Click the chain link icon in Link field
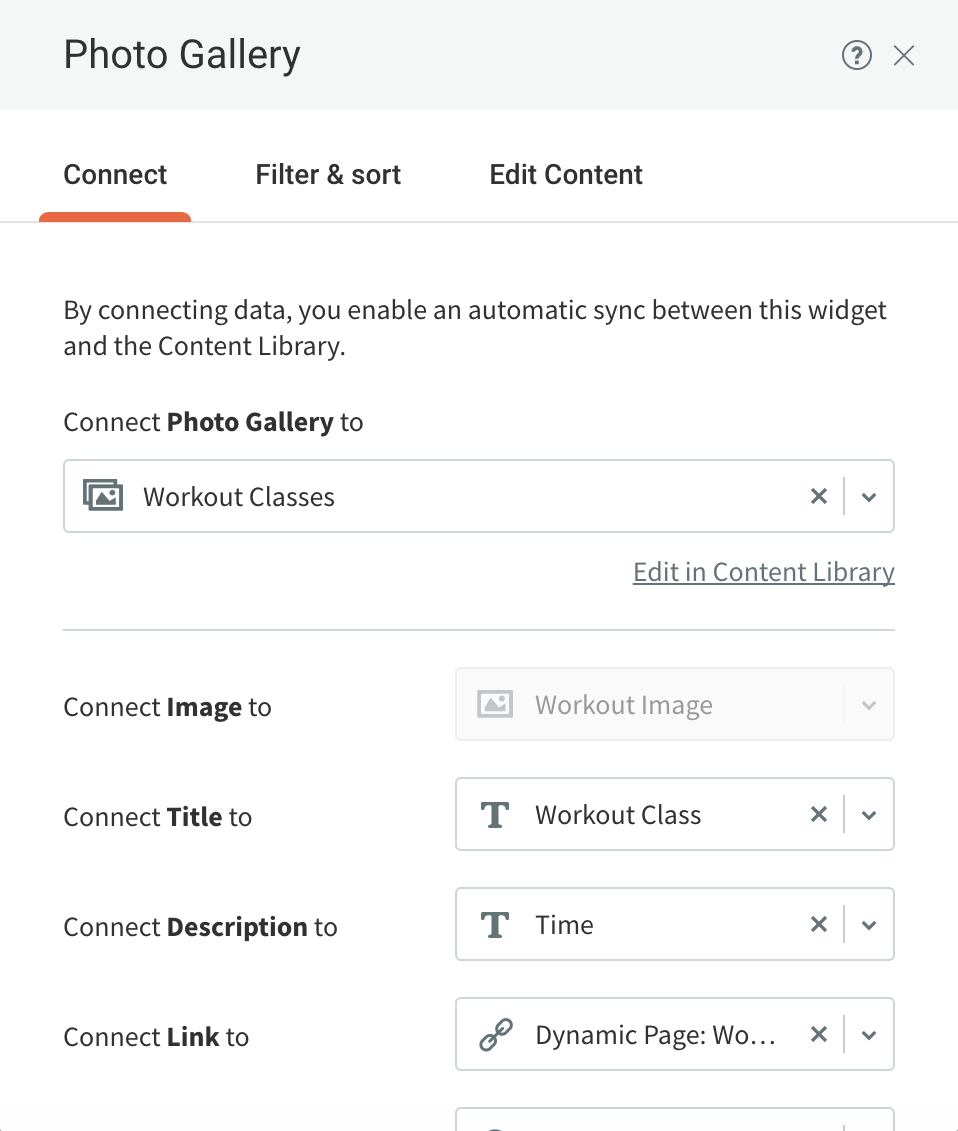This screenshot has height=1131, width=958. (x=496, y=1035)
